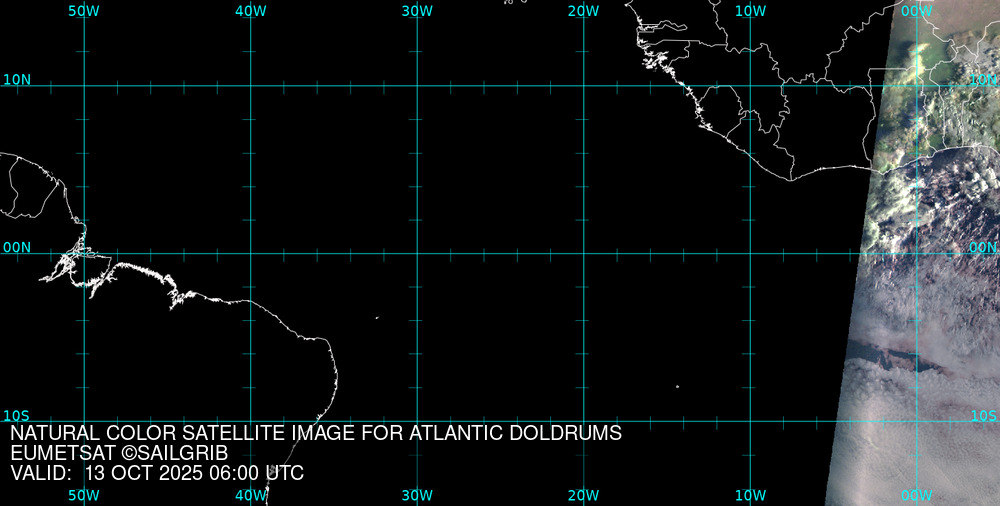Click the grid intersection of equator and 20W

tap(583, 253)
